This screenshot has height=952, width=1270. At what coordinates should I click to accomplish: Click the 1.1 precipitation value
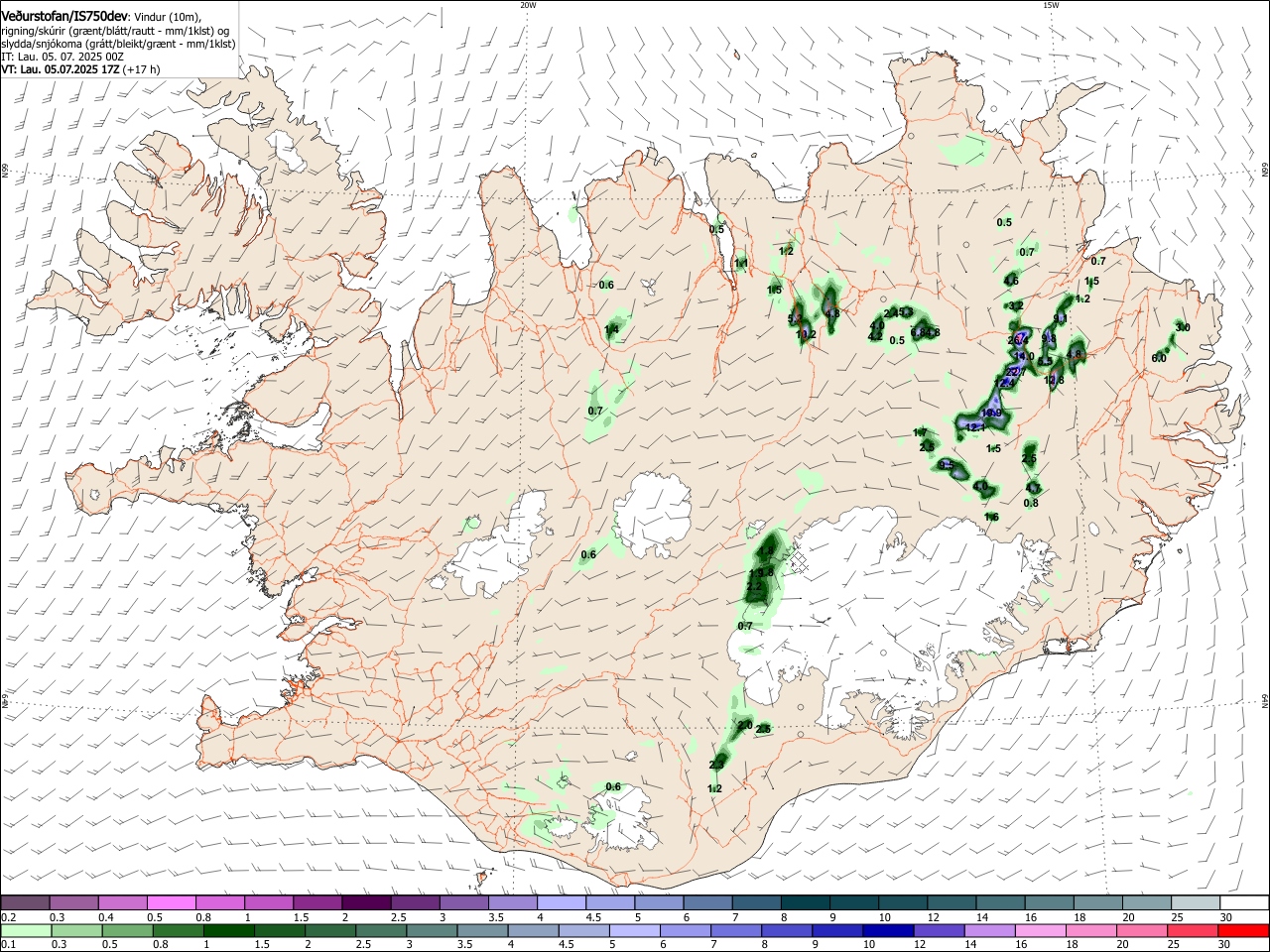(x=740, y=263)
